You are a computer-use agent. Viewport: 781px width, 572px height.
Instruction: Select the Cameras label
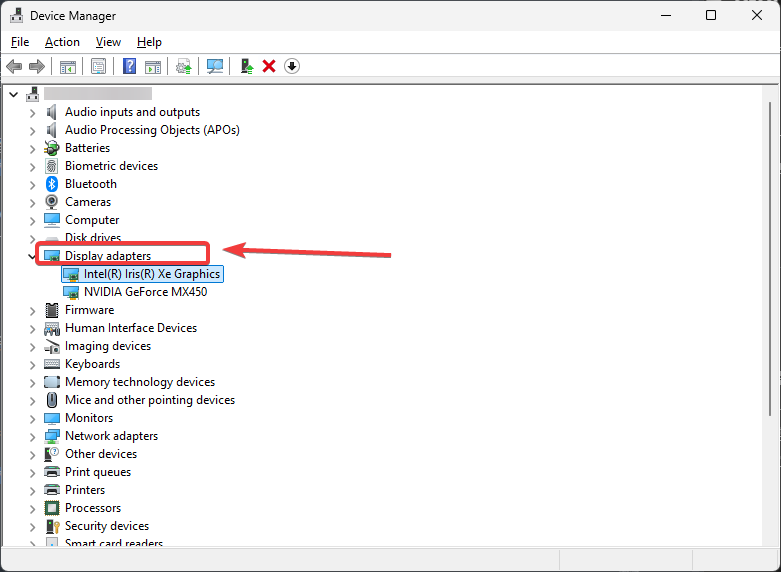click(x=88, y=202)
